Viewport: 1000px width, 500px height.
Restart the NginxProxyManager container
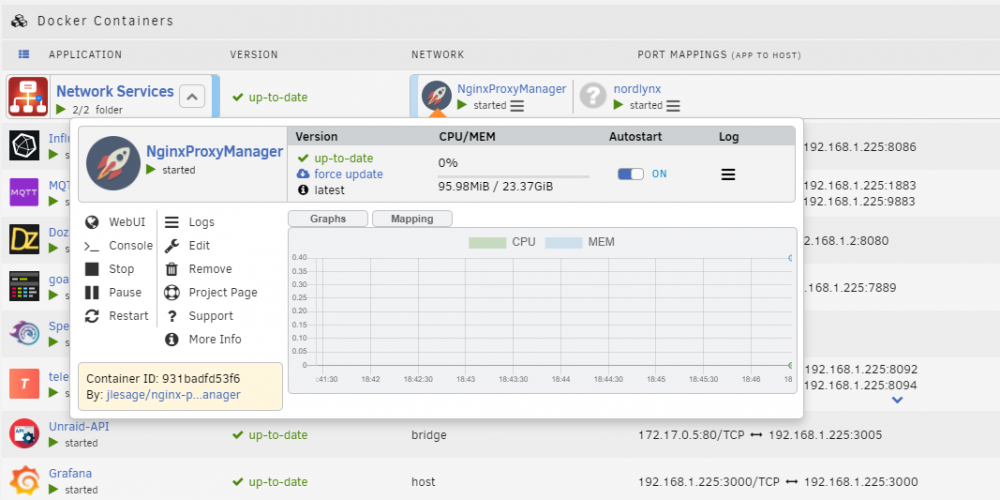[116, 316]
